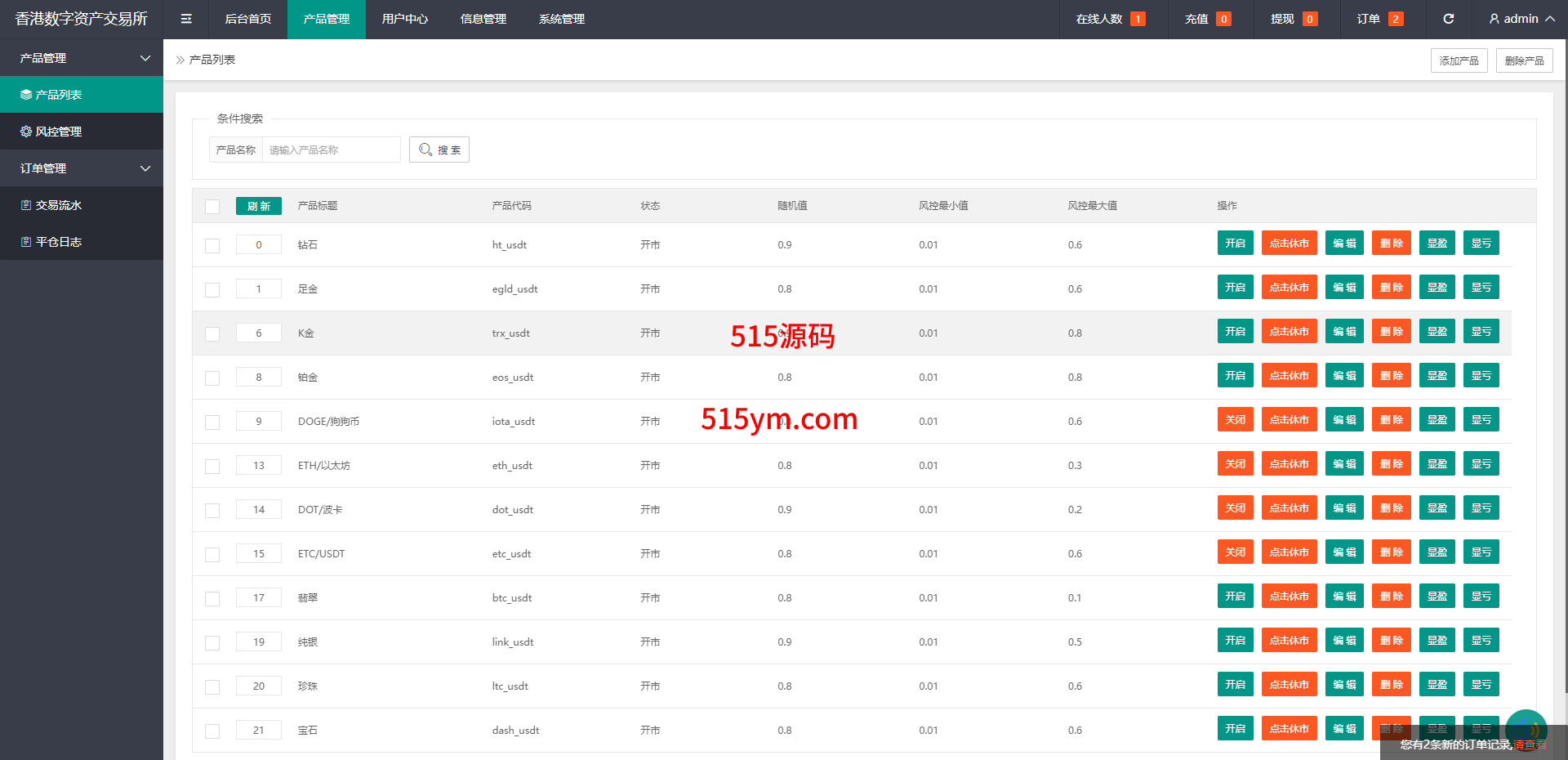Switch to the 用户中心 top menu
The image size is (1568, 760).
click(404, 19)
